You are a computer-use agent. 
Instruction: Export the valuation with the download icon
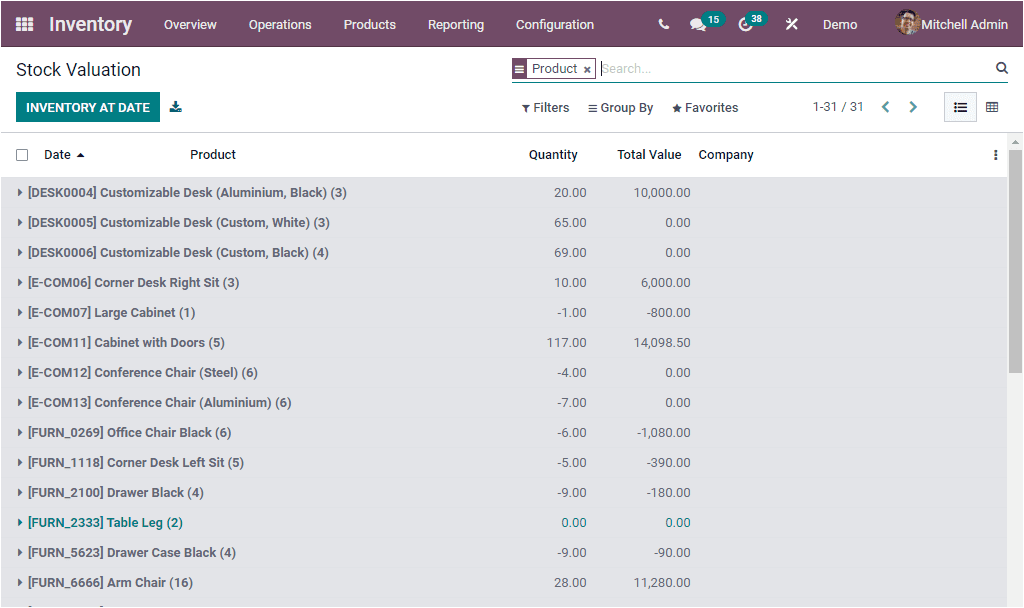coord(175,105)
